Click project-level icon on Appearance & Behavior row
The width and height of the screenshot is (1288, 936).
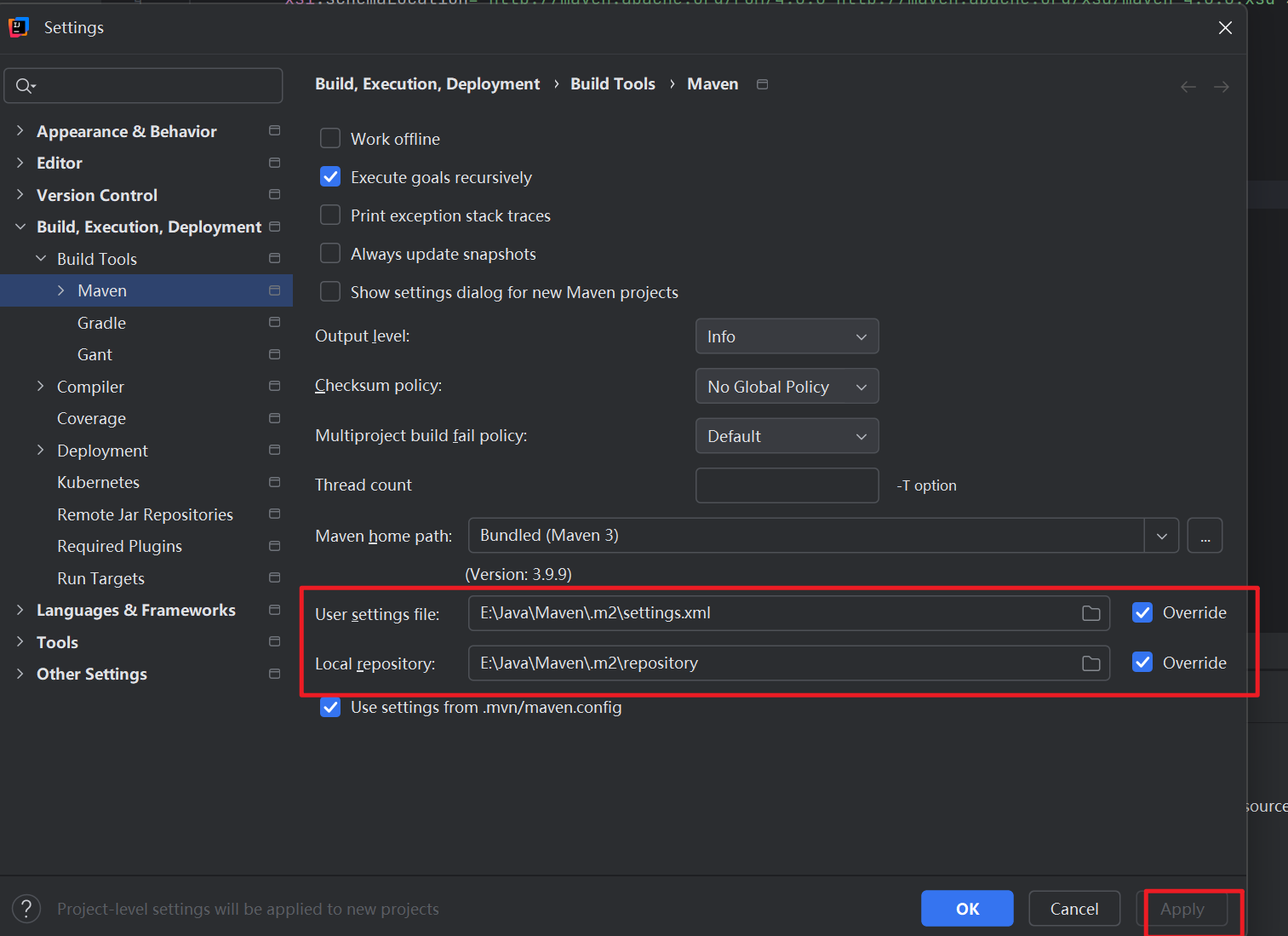[274, 130]
